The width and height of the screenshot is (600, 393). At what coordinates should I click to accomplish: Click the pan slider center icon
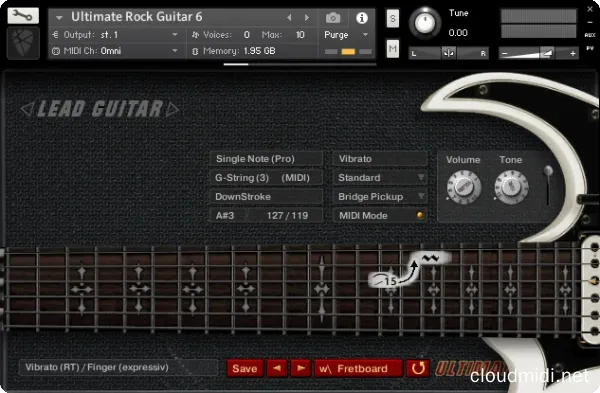[x=448, y=53]
